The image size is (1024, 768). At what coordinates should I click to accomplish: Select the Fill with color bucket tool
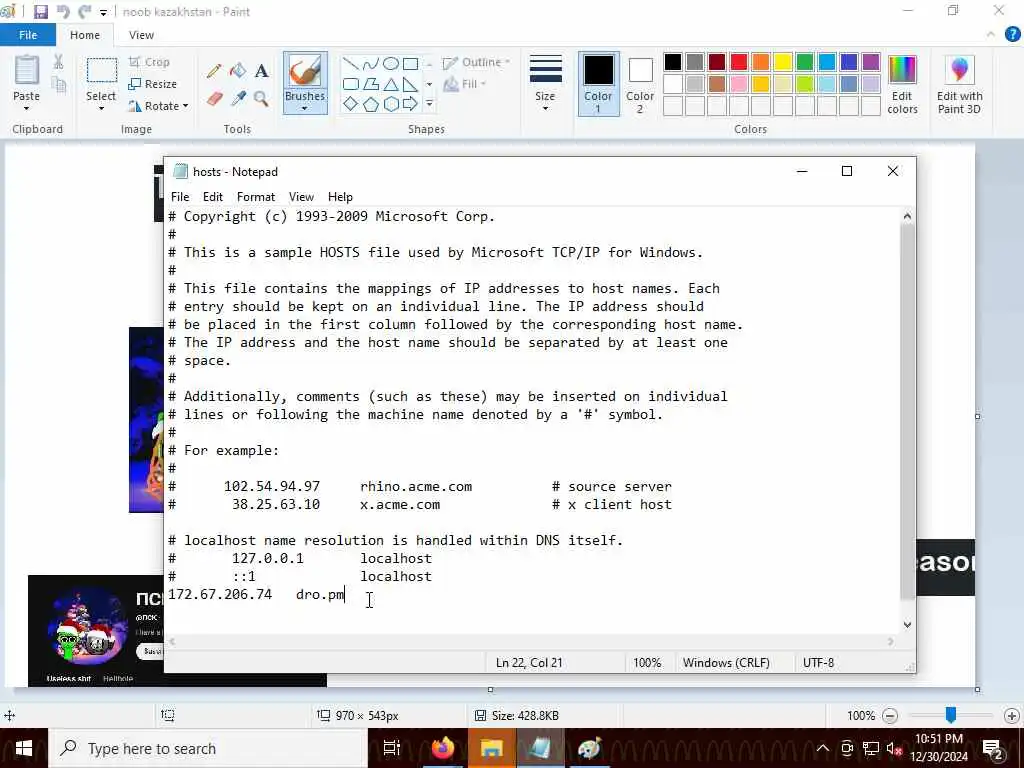click(x=238, y=71)
